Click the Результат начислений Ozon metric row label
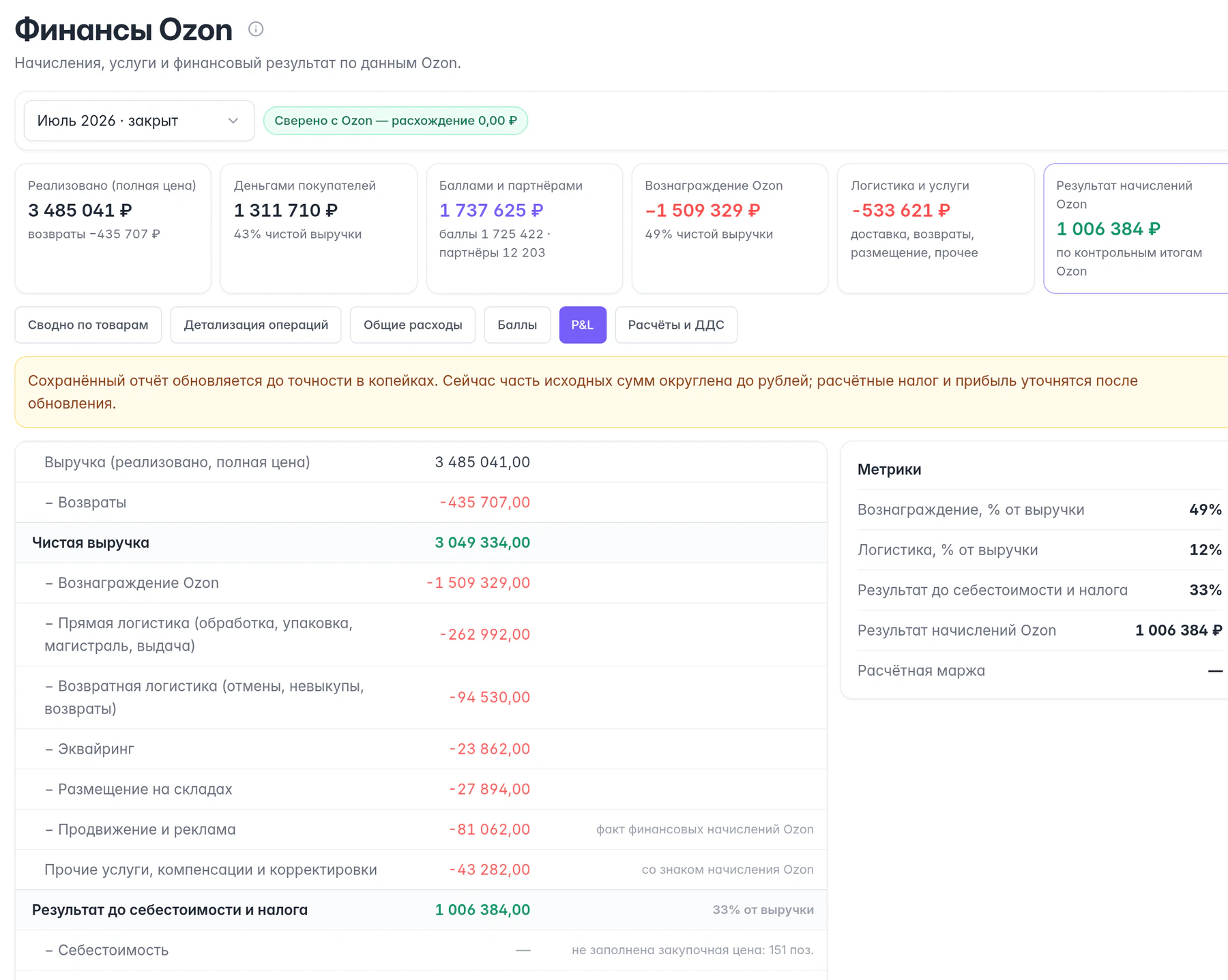This screenshot has height=980, width=1228. 956,630
